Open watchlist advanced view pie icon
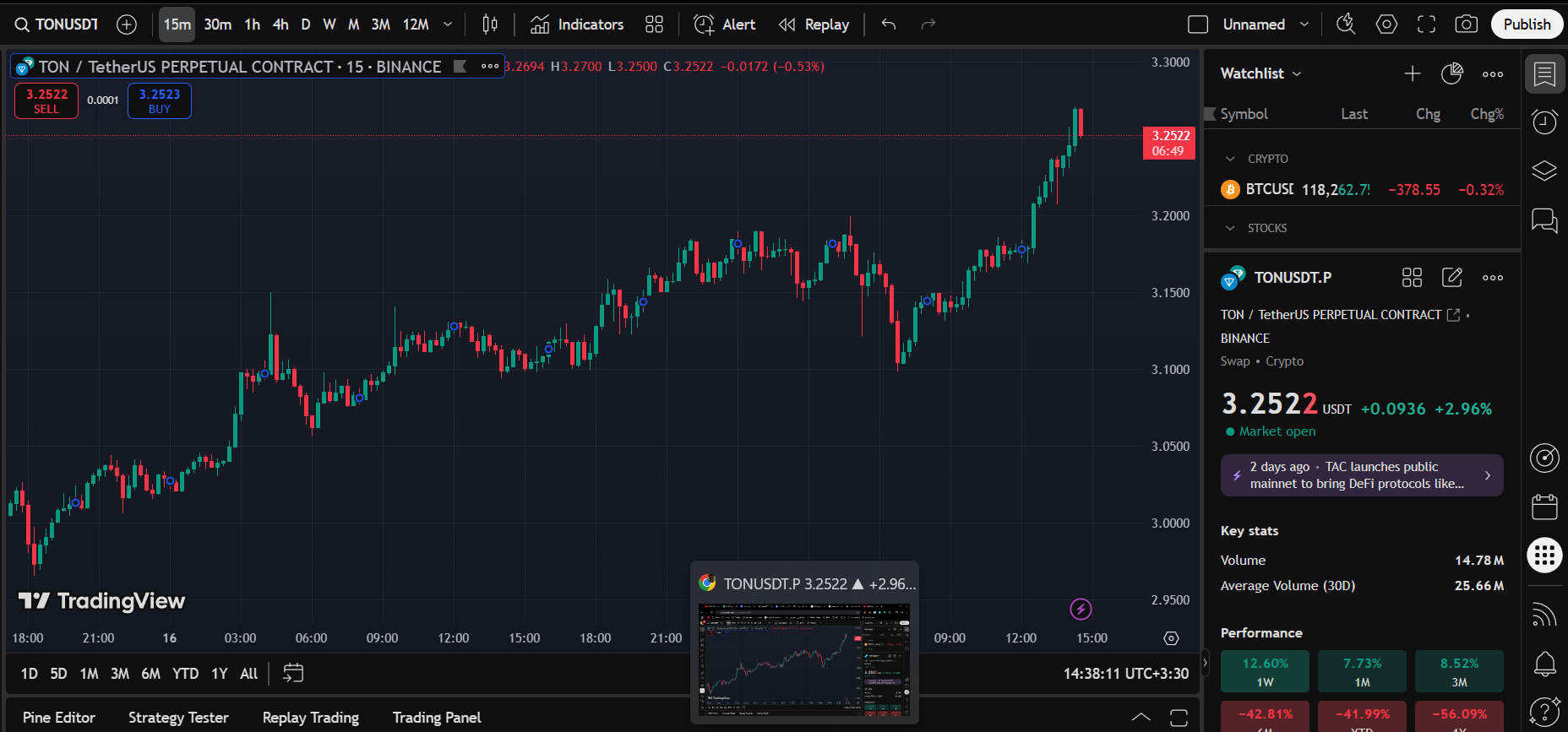1568x732 pixels. (x=1452, y=73)
